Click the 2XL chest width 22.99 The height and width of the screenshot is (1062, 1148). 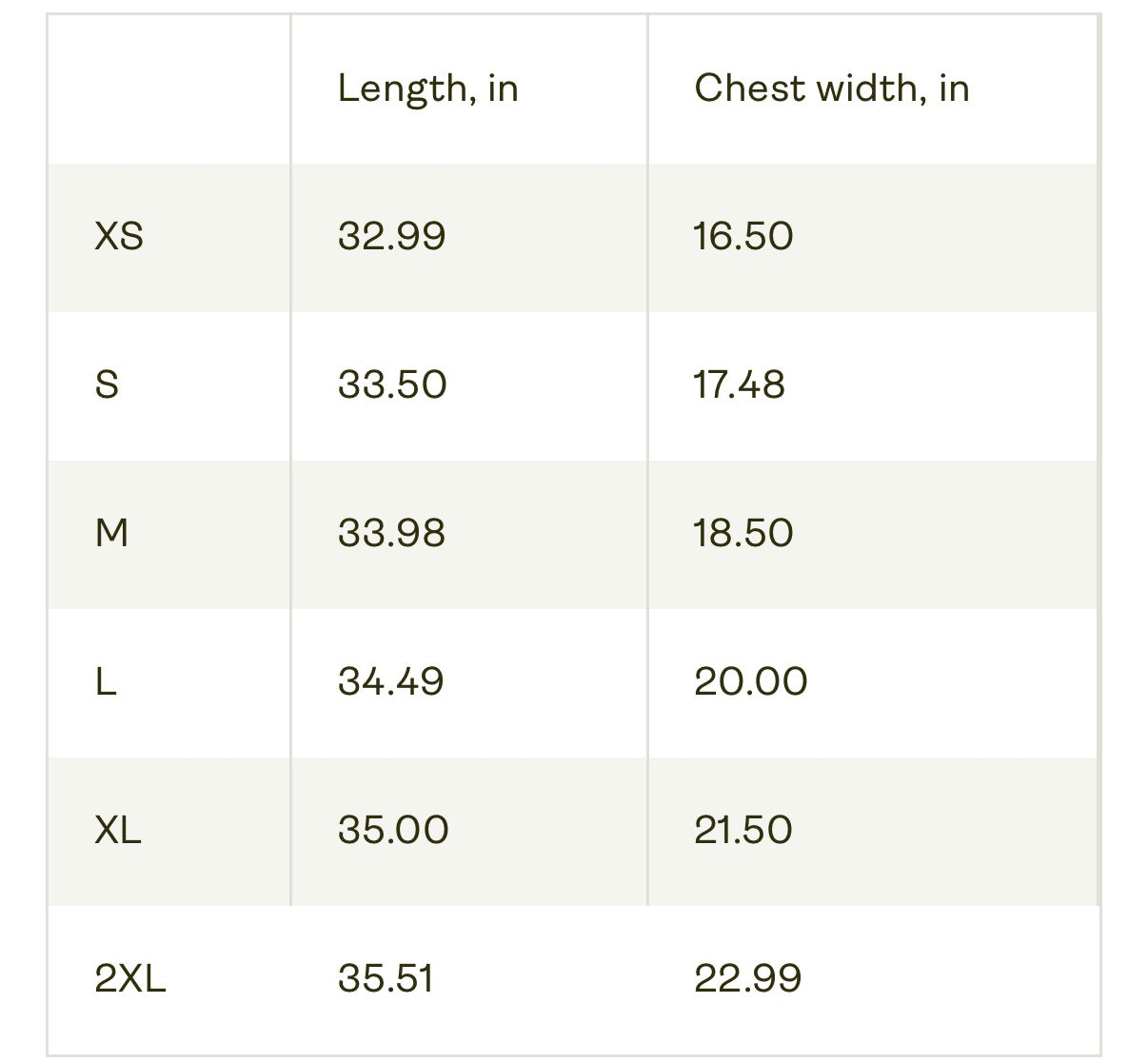pyautogui.click(x=747, y=978)
